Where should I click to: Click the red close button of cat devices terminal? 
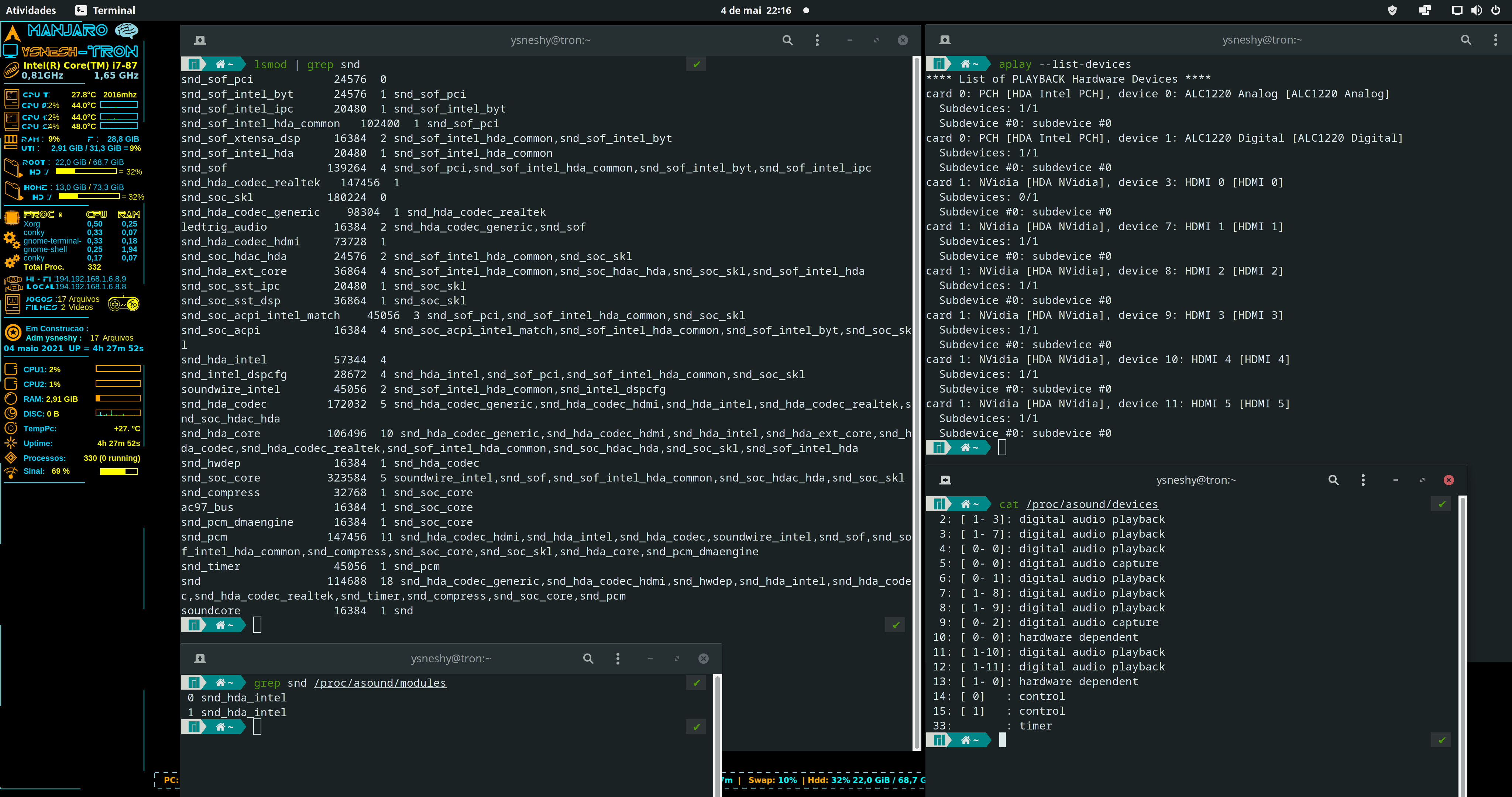[1449, 480]
